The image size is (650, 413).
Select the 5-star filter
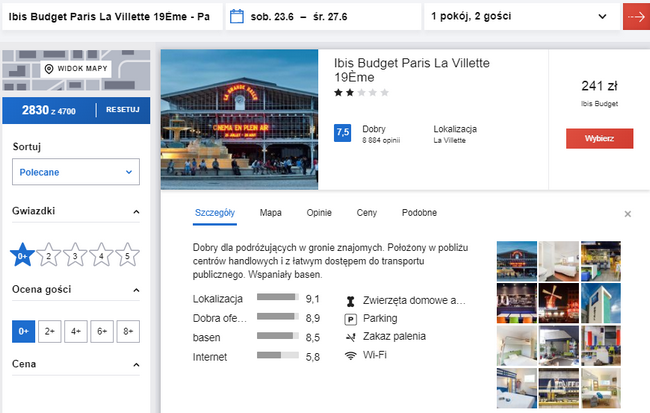(127, 255)
